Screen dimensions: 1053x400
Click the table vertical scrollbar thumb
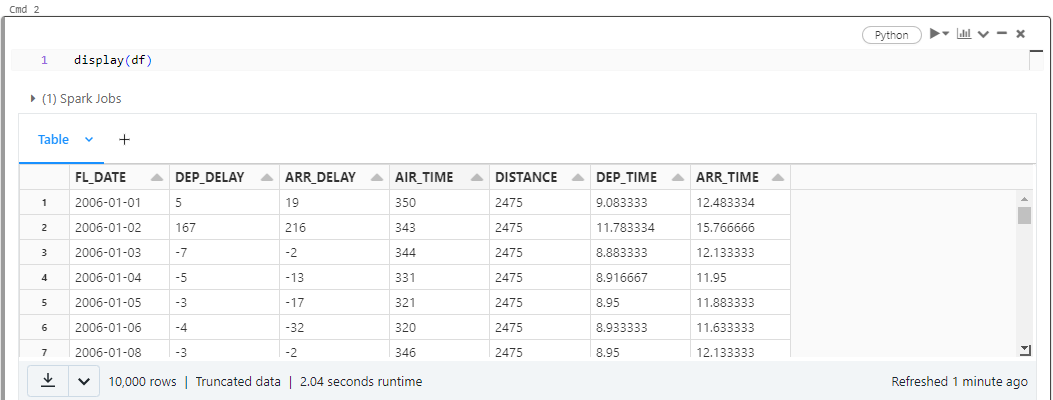1024,215
